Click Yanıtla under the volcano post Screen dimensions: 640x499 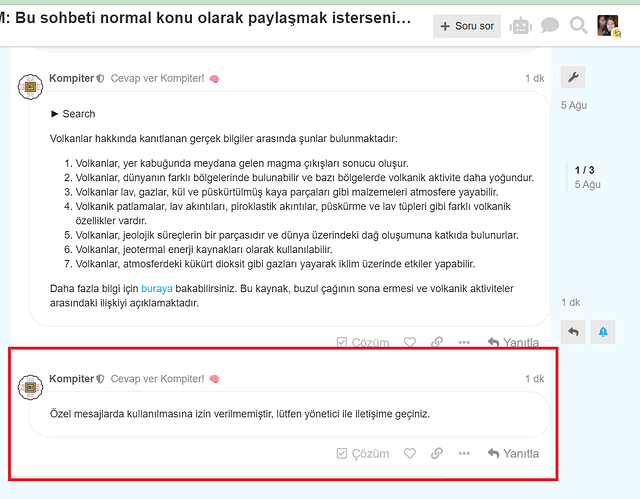tap(513, 342)
